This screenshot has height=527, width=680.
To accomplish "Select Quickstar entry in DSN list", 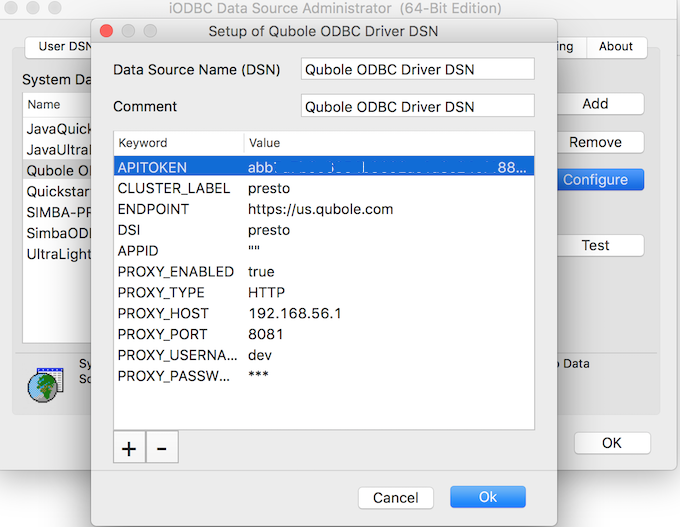I will click(57, 191).
